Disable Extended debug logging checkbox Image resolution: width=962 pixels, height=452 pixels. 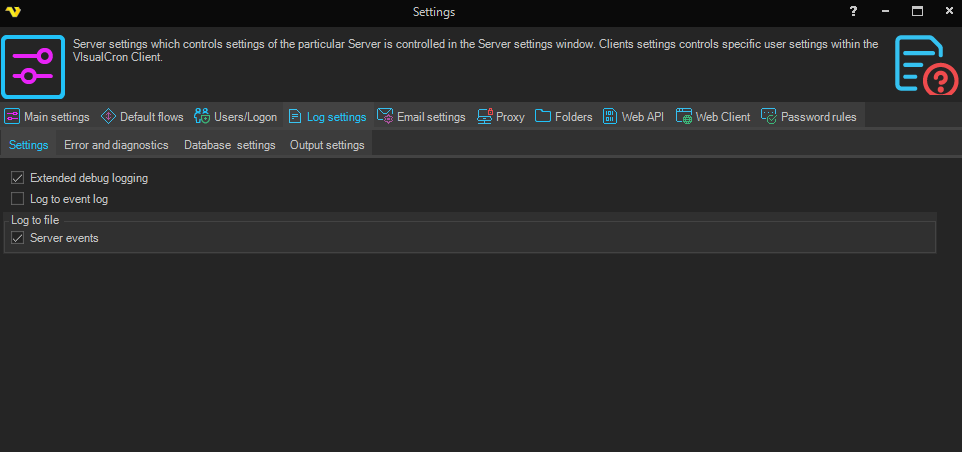click(x=18, y=178)
